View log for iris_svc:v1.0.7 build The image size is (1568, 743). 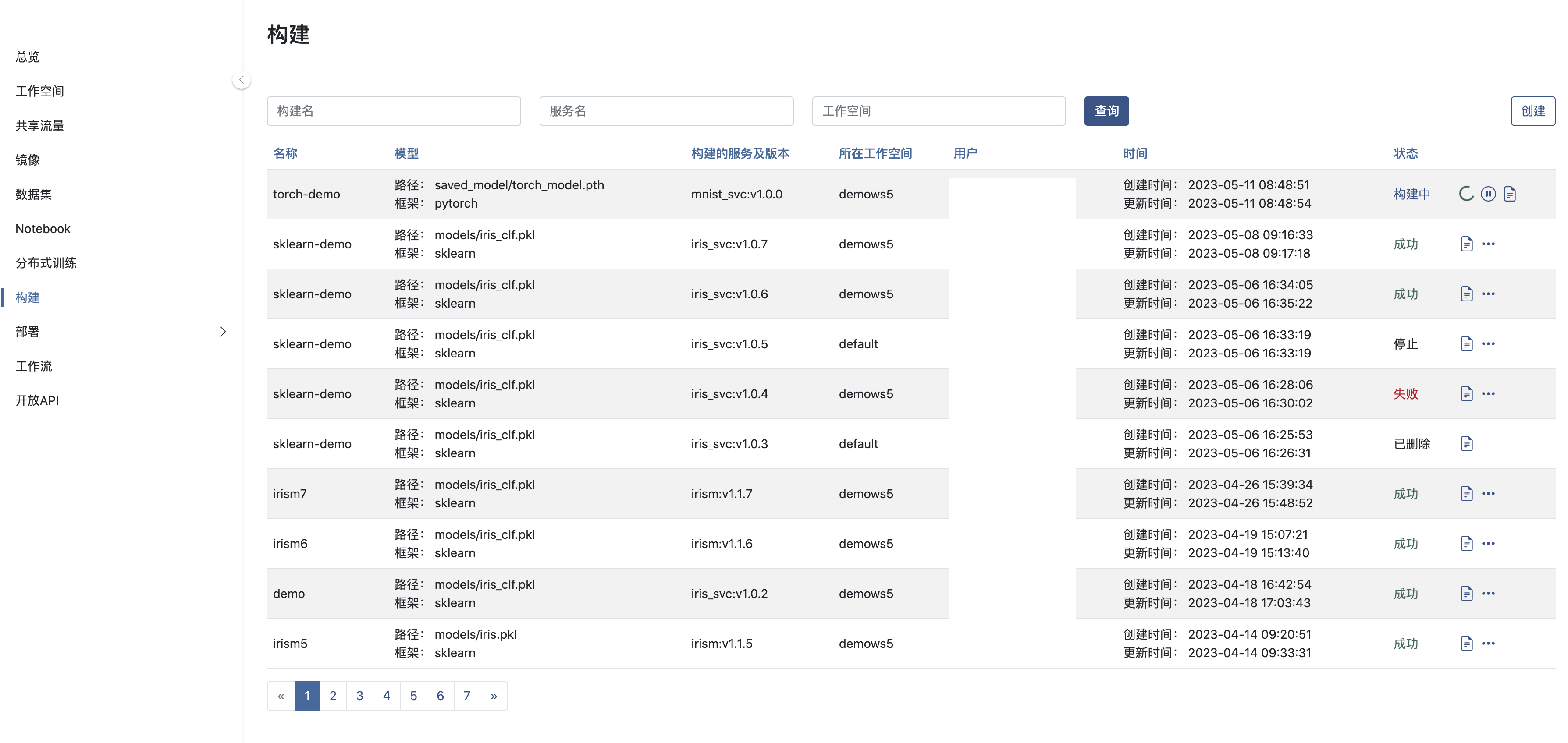pos(1466,244)
